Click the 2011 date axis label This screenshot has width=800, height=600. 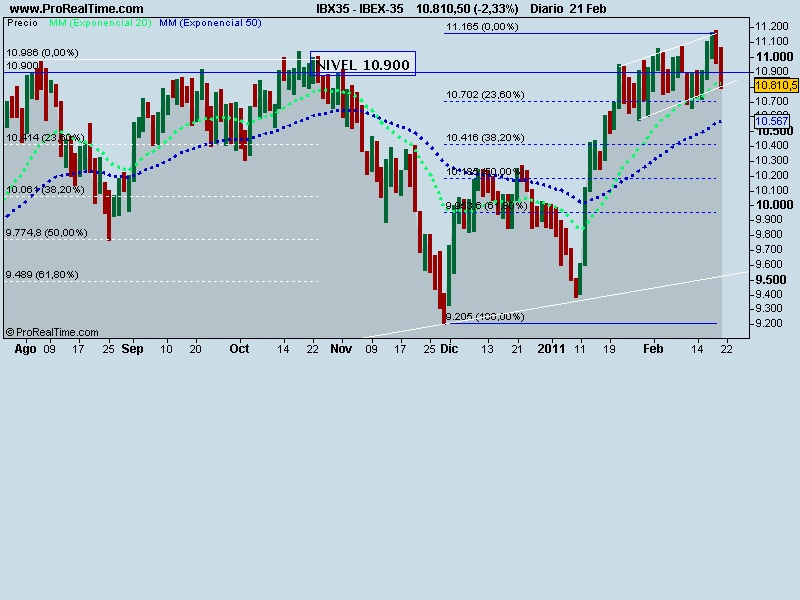point(552,349)
